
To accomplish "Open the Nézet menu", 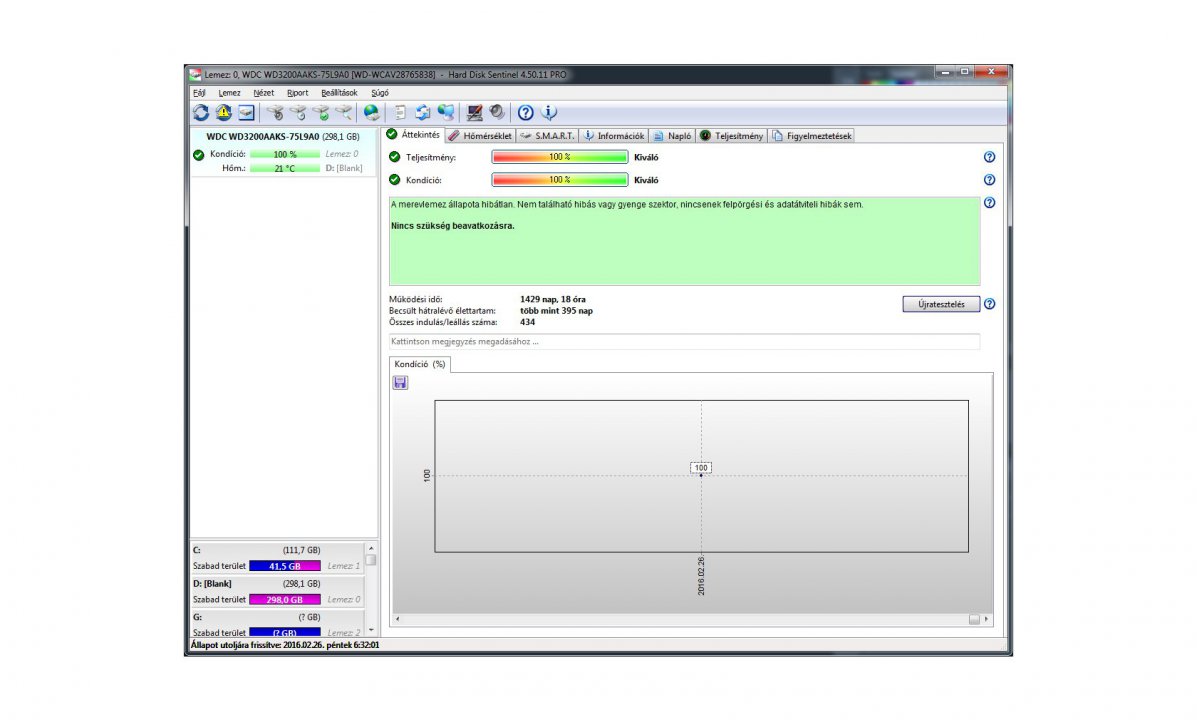I will 263,93.
